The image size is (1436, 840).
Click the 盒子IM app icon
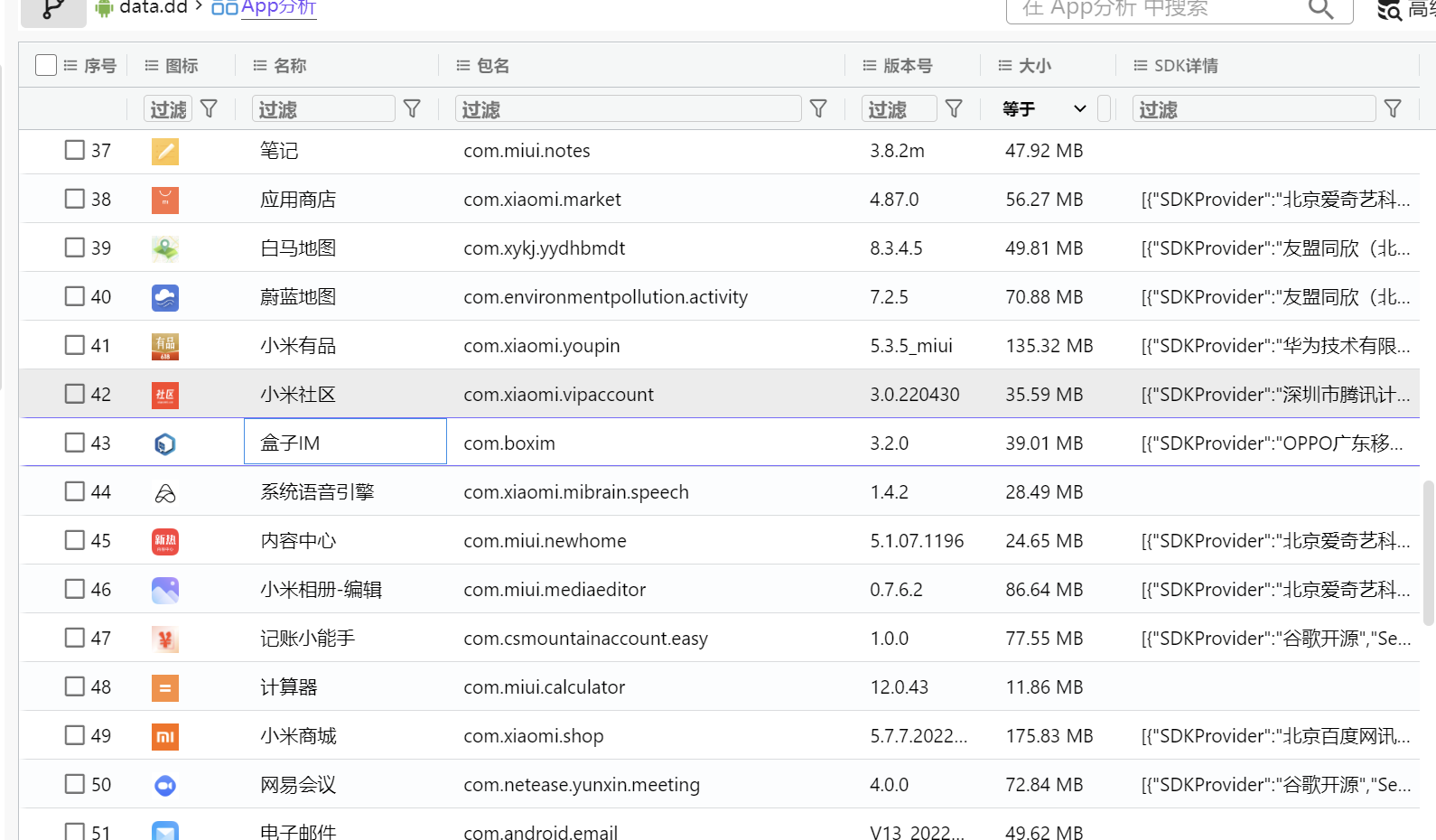point(165,443)
